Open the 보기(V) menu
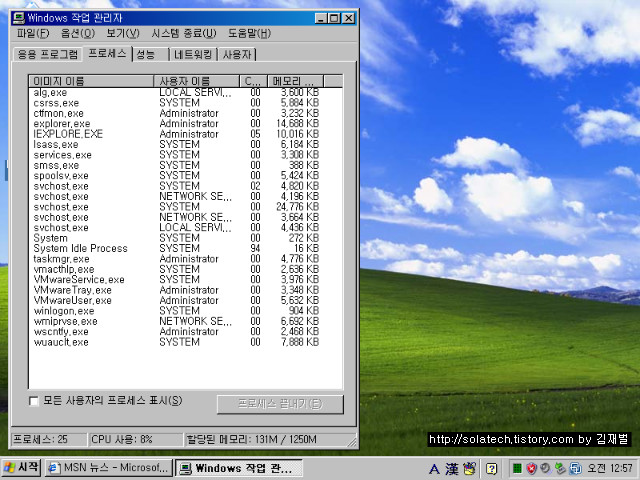Viewport: 640px width, 480px height. [123, 33]
